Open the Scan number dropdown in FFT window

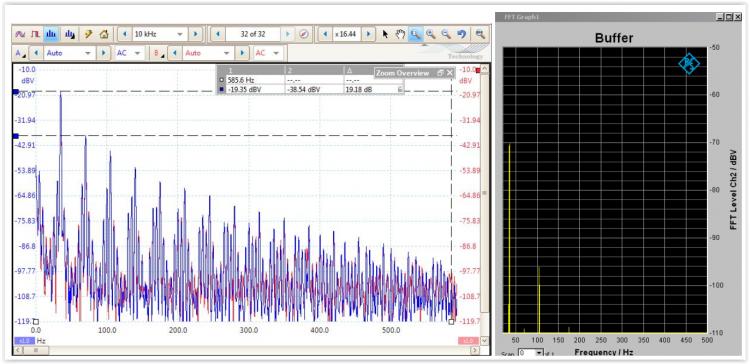(x=539, y=353)
